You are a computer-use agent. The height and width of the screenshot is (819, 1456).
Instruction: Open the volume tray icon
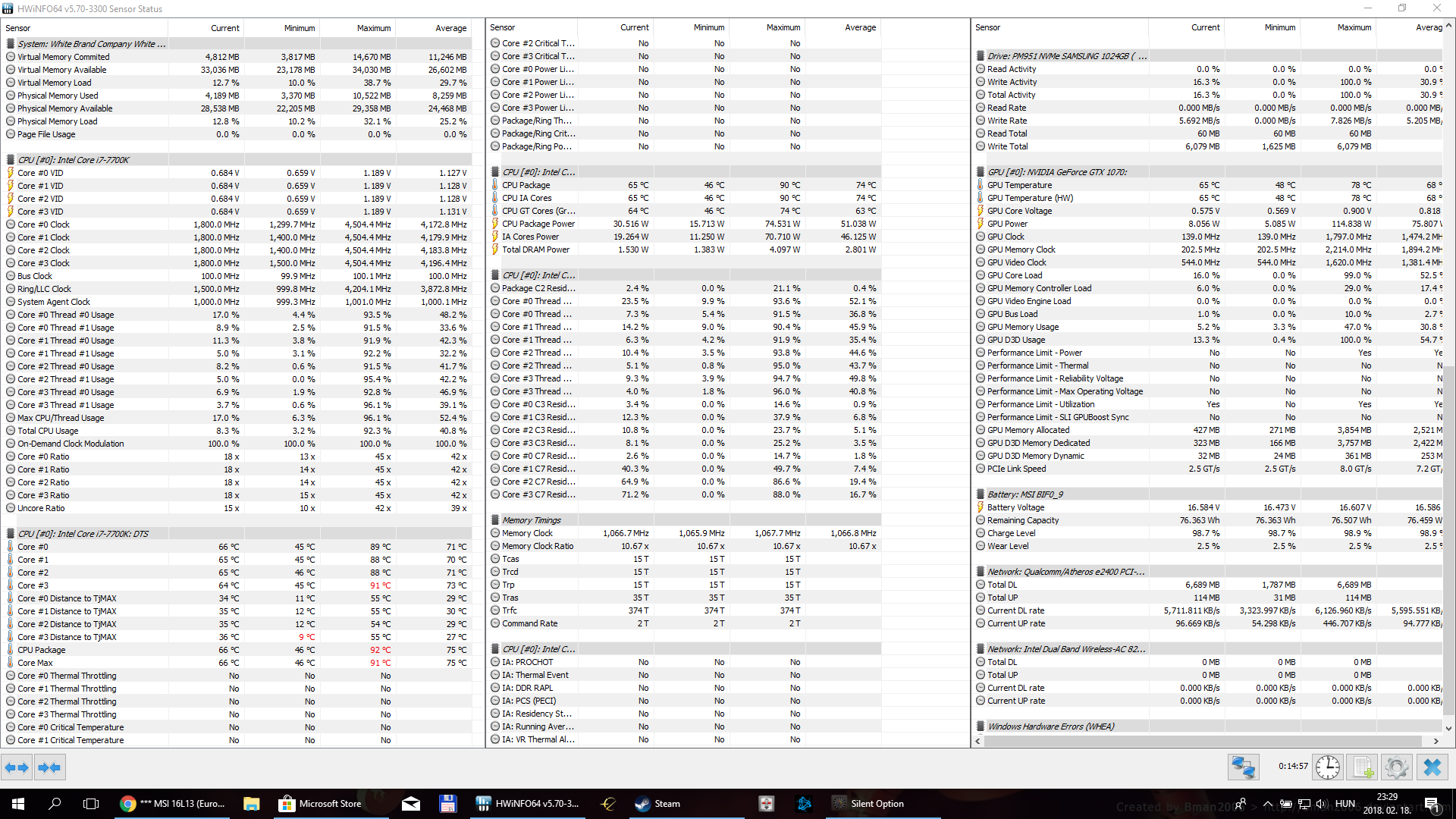1321,804
